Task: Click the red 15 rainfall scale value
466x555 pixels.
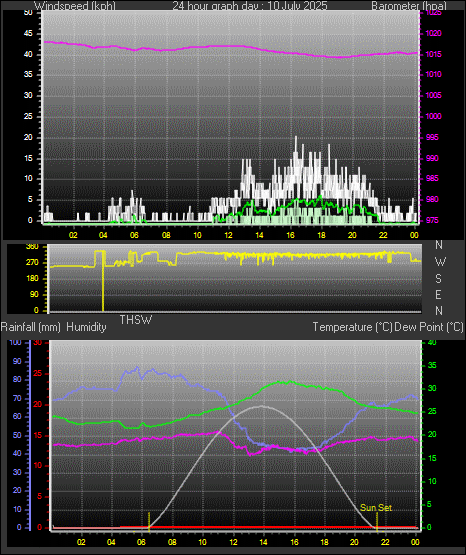Action: 38,435
